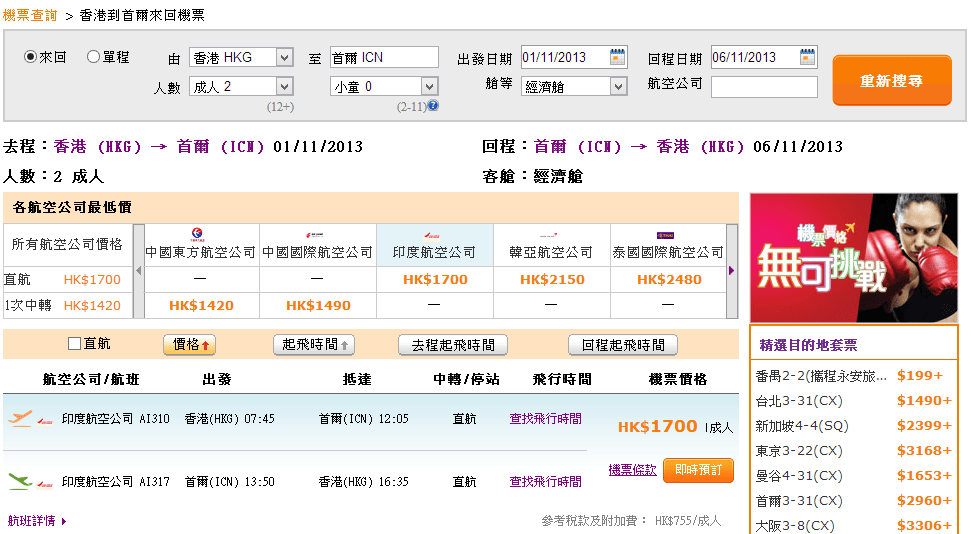Click the child age help icon

(434, 106)
